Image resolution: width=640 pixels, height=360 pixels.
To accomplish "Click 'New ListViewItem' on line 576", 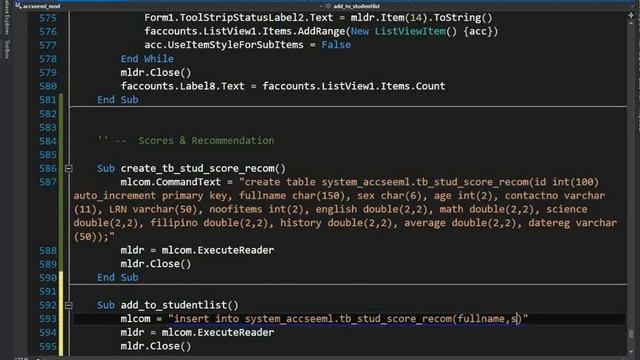I will pos(398,31).
